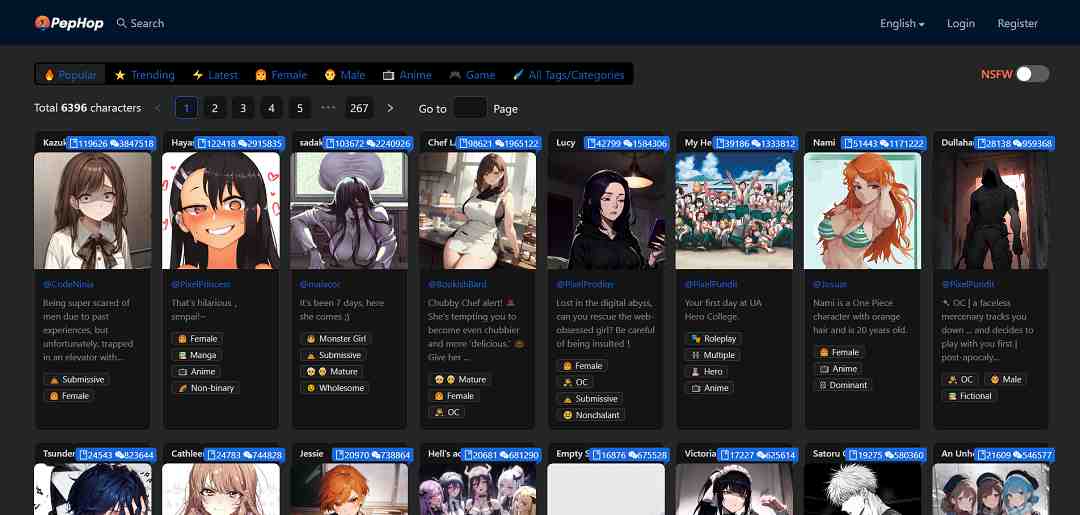
Task: Toggle the NSFW switch
Action: coord(1032,74)
